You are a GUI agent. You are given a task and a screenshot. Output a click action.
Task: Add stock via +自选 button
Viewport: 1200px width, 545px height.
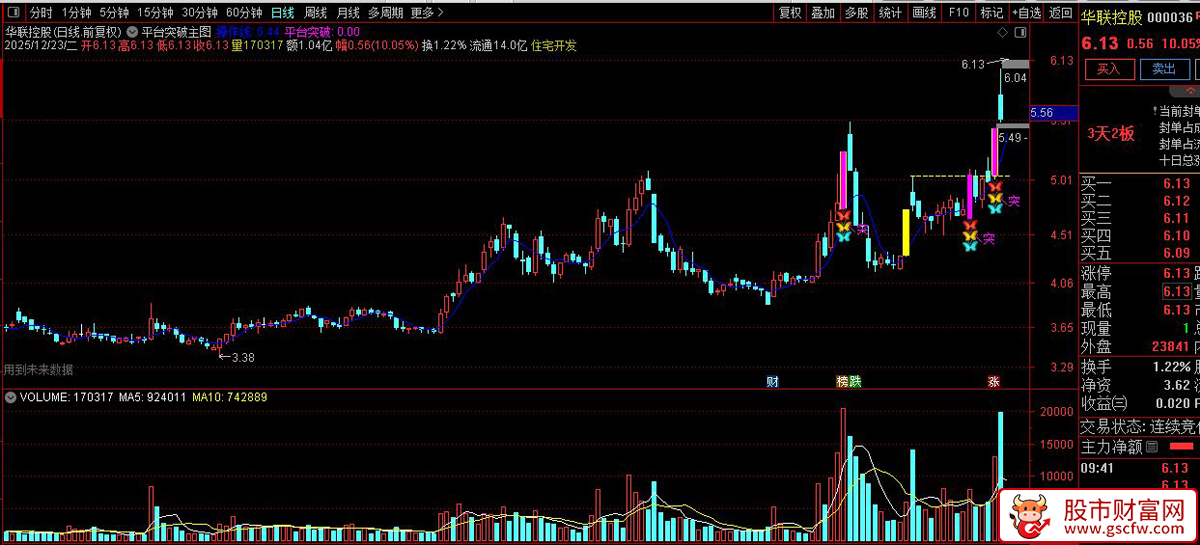coord(1026,13)
